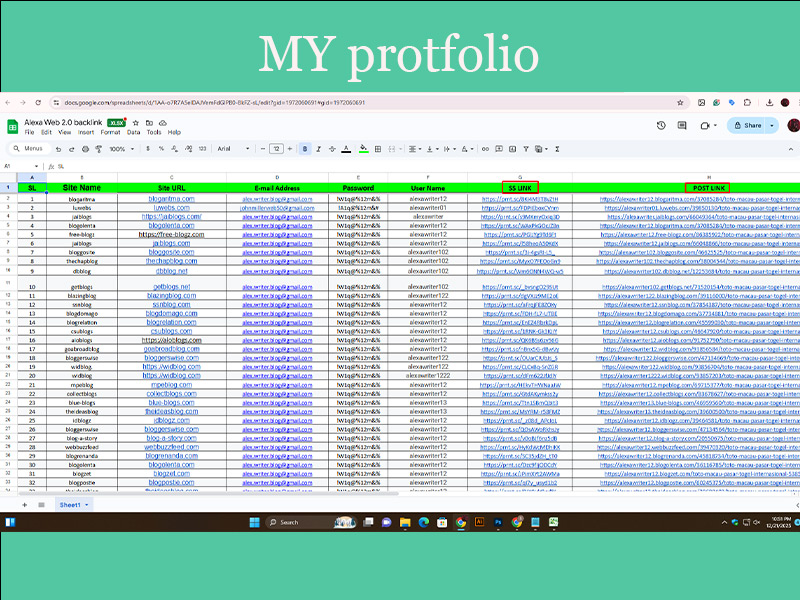Click the insert comment icon in toolbar
This screenshot has width=800, height=600.
pyautogui.click(x=499, y=149)
